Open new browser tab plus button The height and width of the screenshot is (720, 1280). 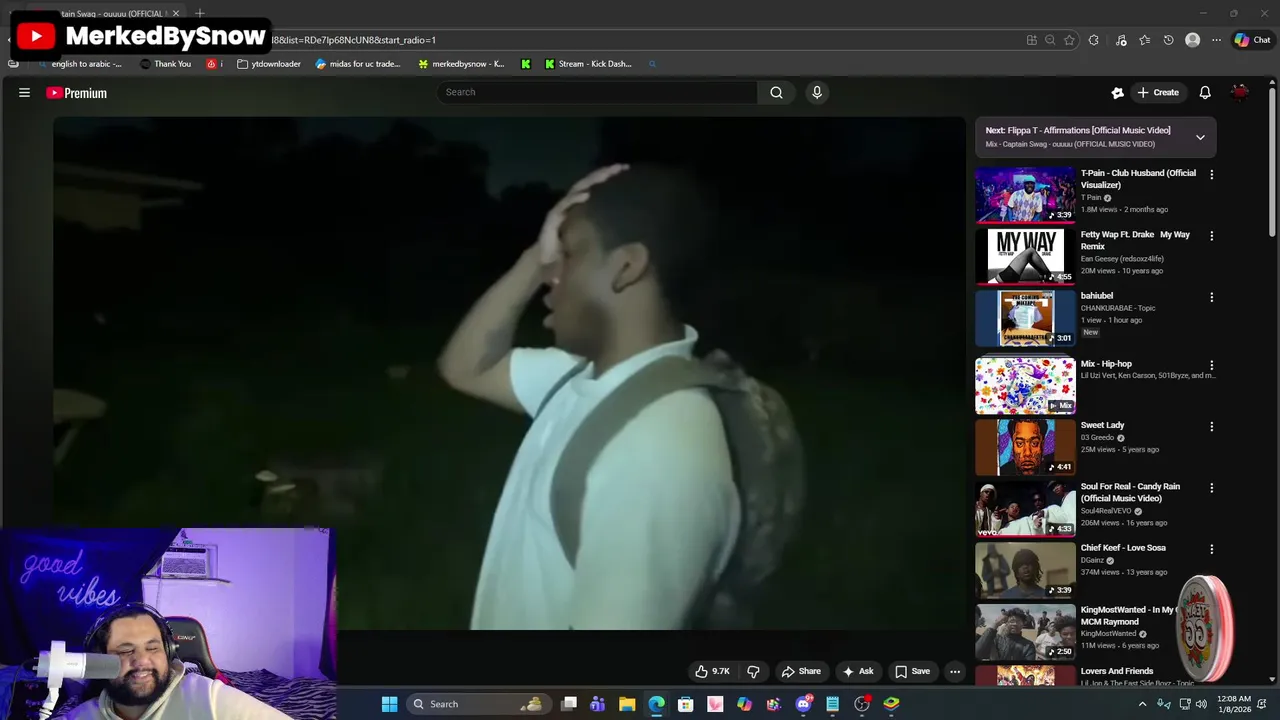tap(200, 13)
